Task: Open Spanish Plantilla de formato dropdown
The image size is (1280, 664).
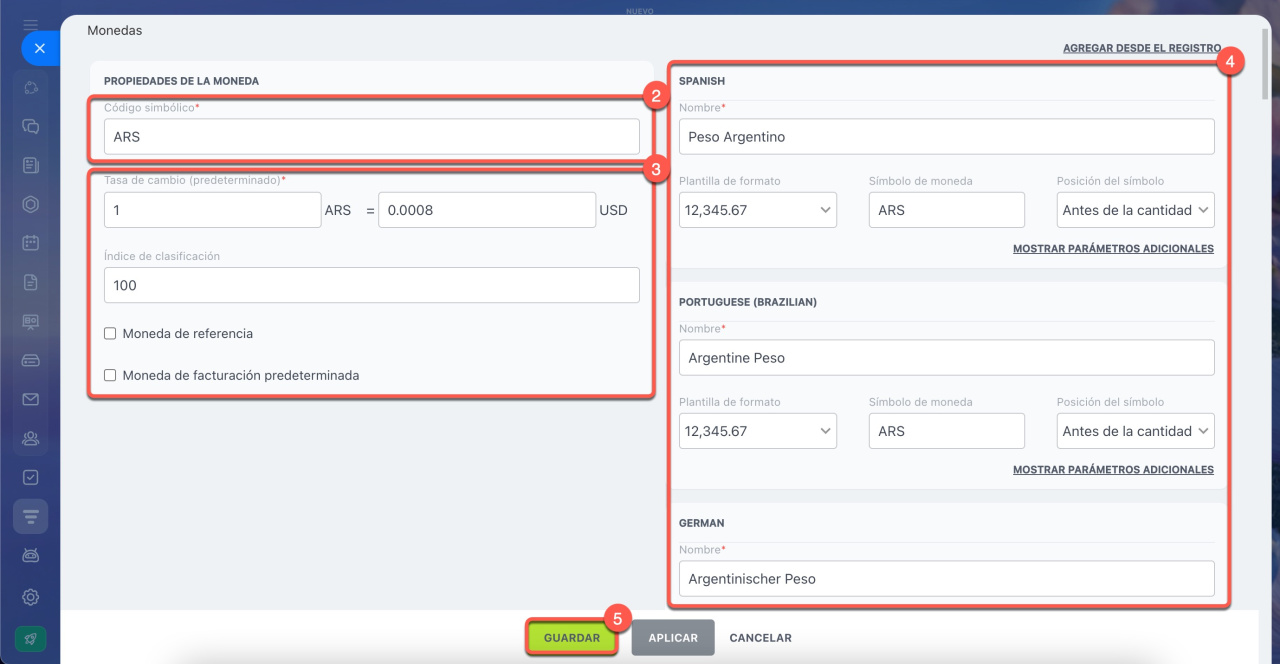Action: [758, 210]
